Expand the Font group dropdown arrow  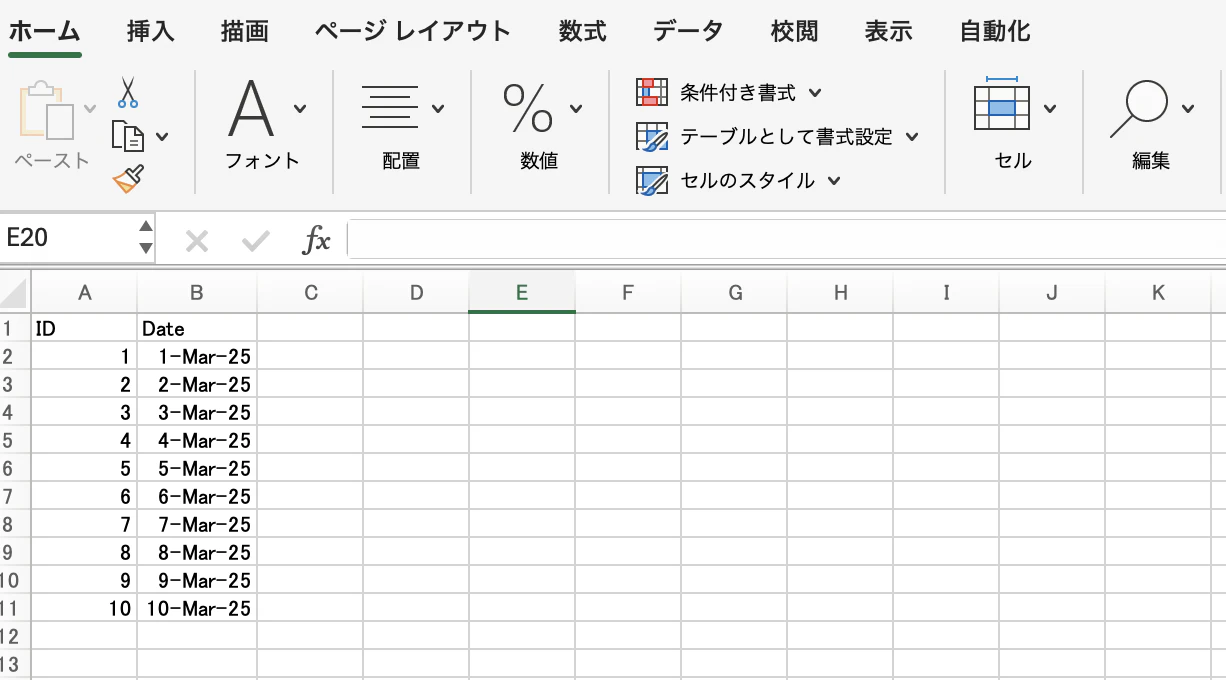[300, 108]
